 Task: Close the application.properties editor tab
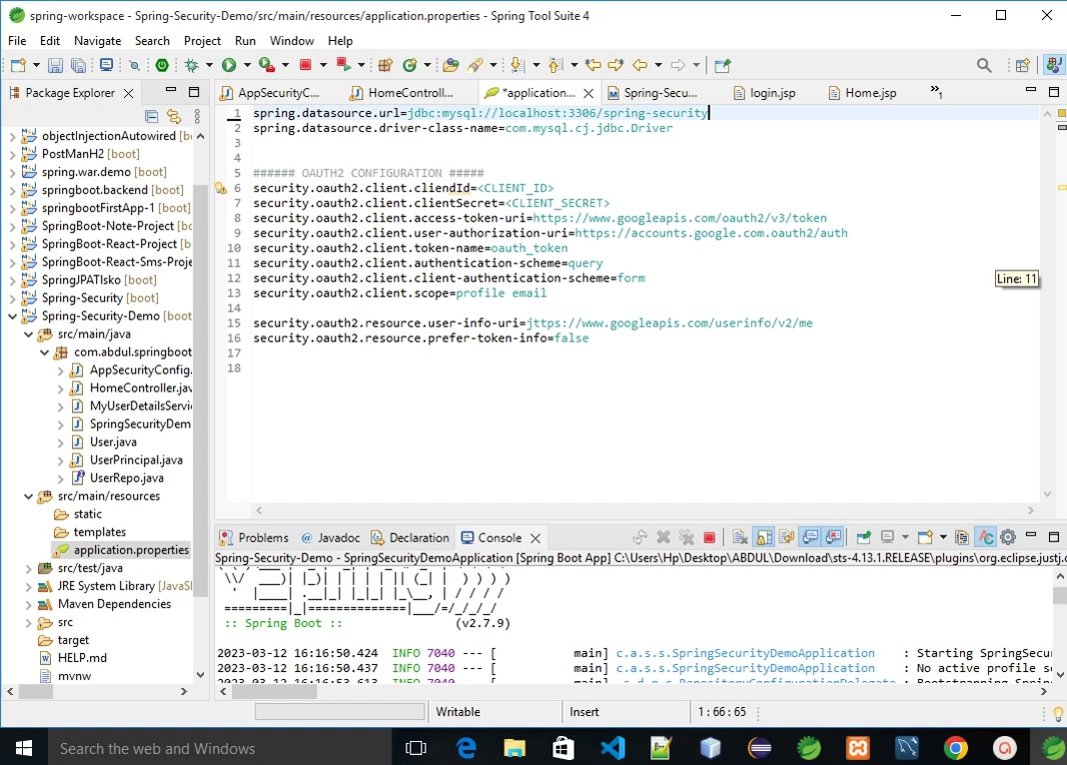pyautogui.click(x=589, y=93)
